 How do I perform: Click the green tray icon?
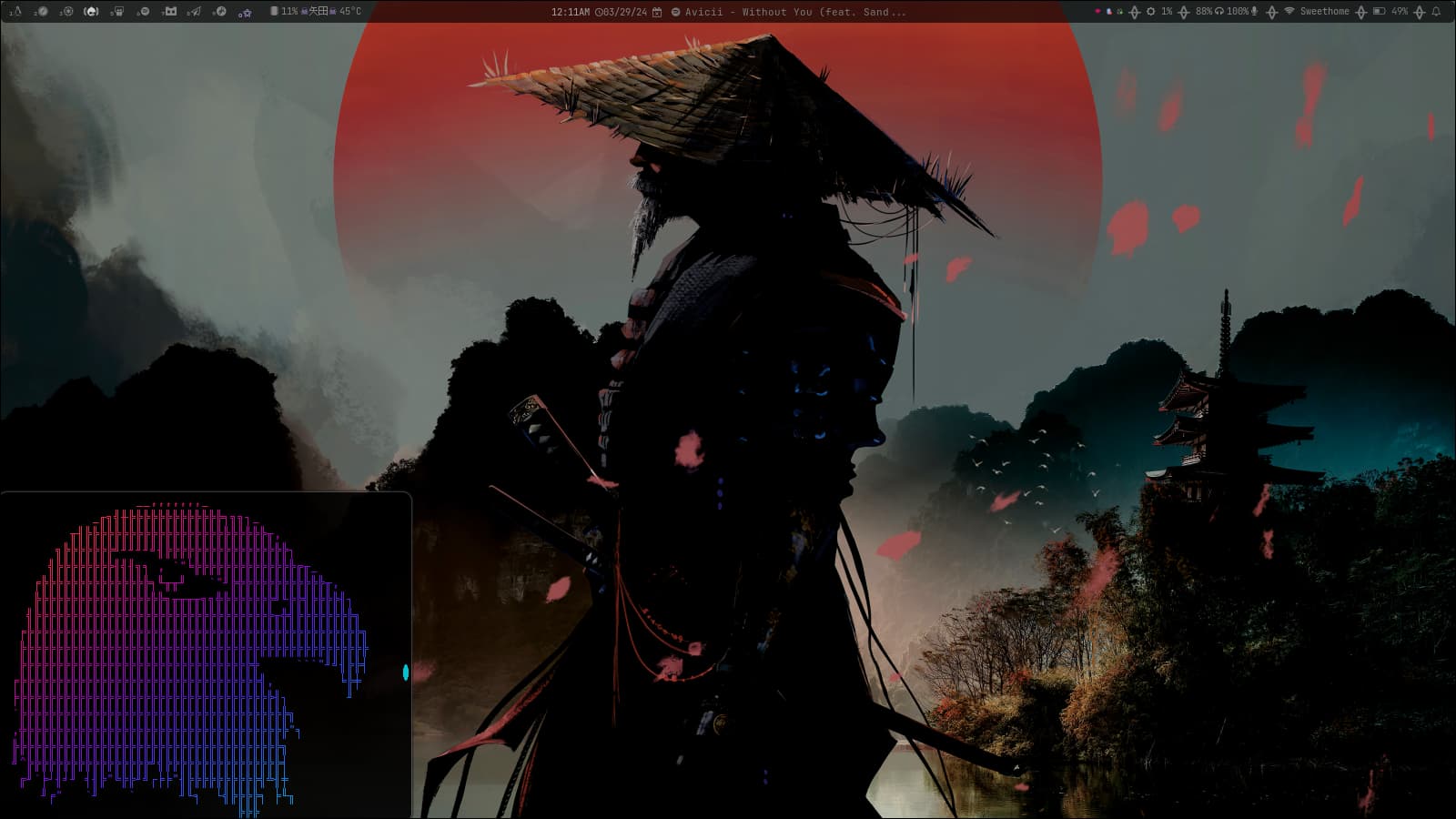pos(1120,11)
